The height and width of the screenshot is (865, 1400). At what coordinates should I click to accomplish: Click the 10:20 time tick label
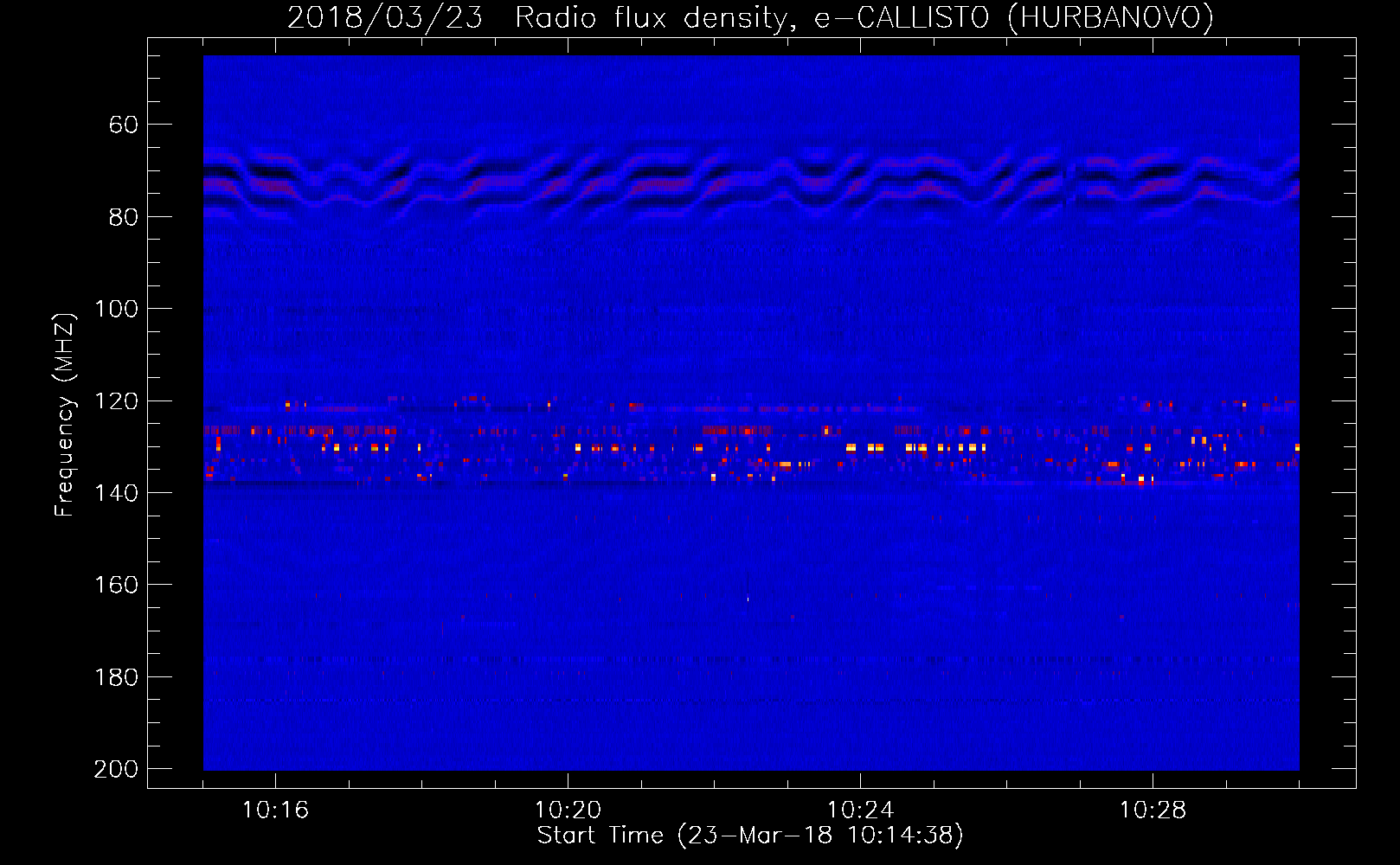[x=568, y=811]
